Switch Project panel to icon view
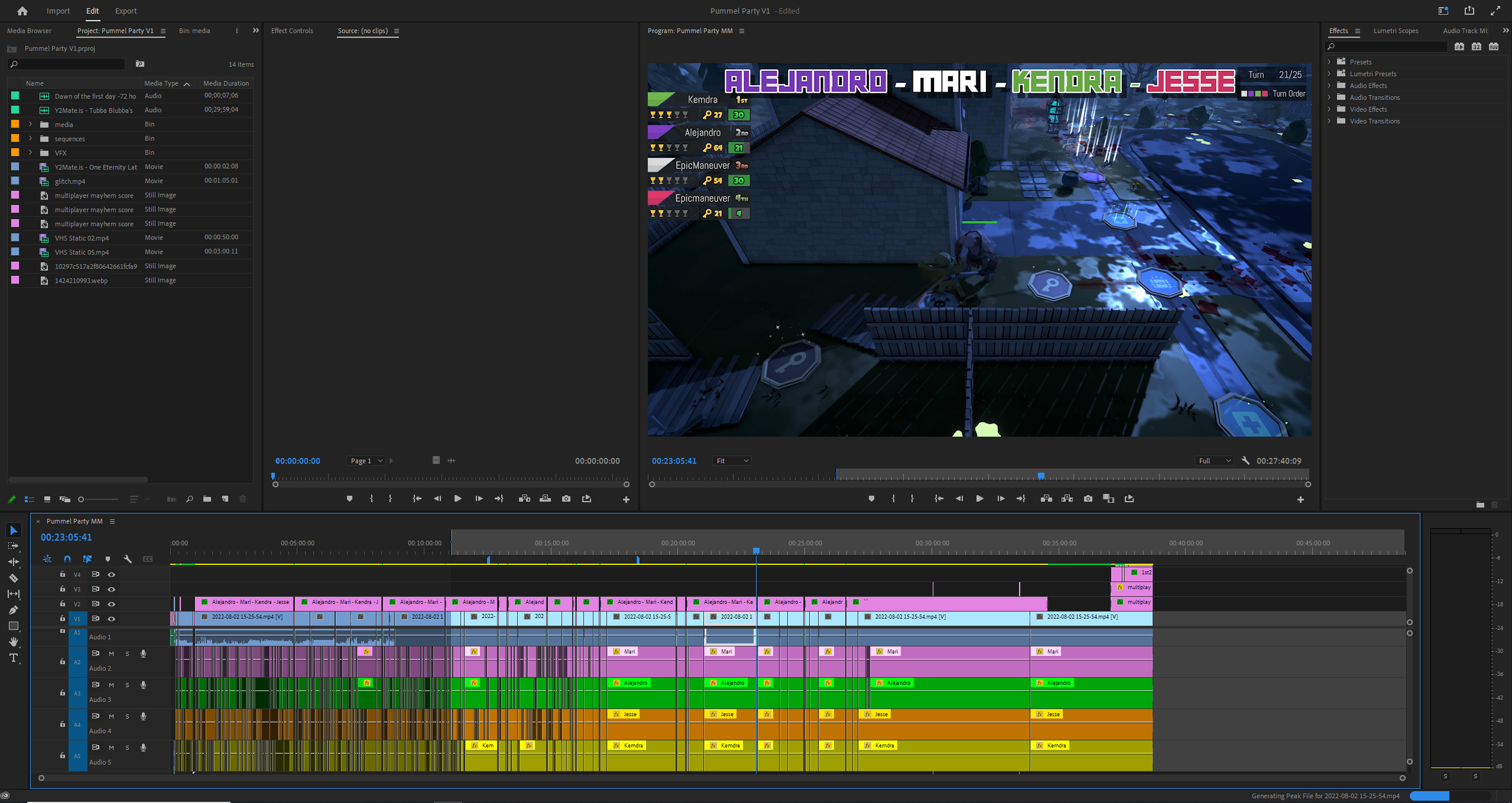Image resolution: width=1512 pixels, height=803 pixels. point(47,499)
